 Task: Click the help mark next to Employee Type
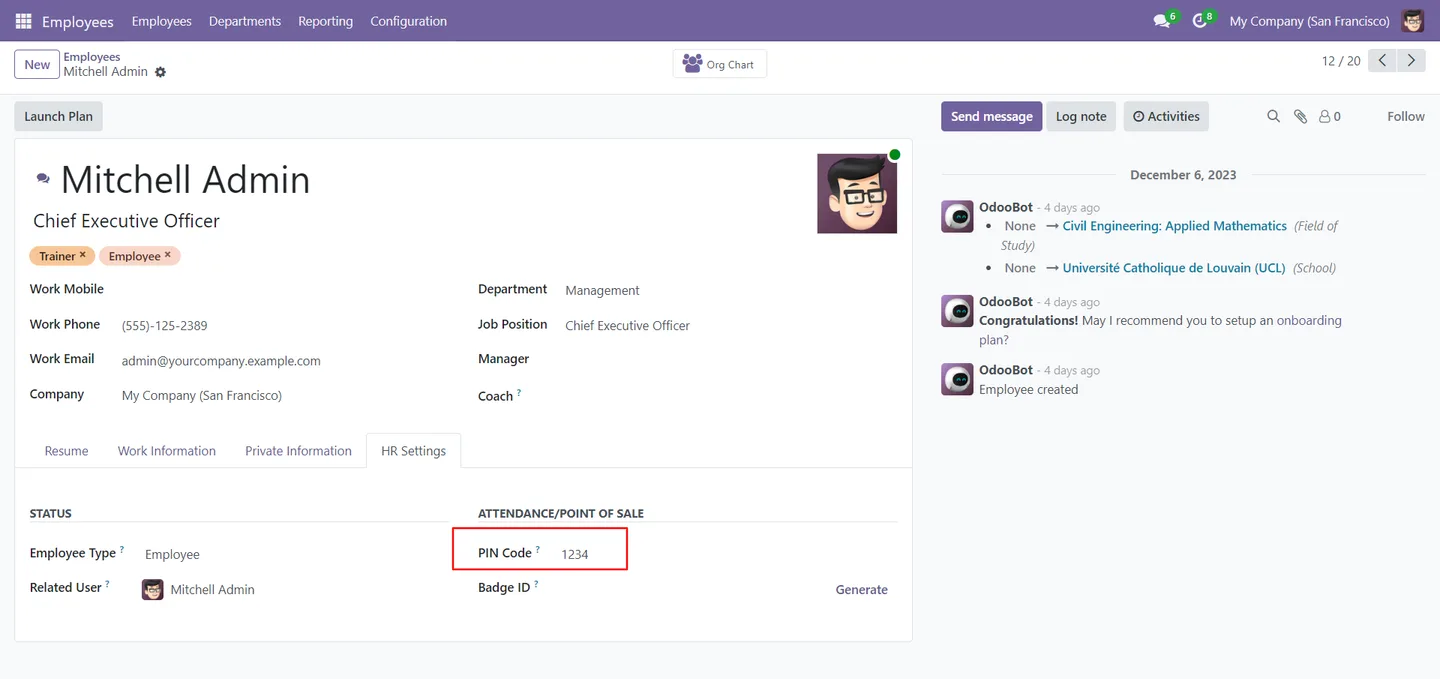(122, 549)
